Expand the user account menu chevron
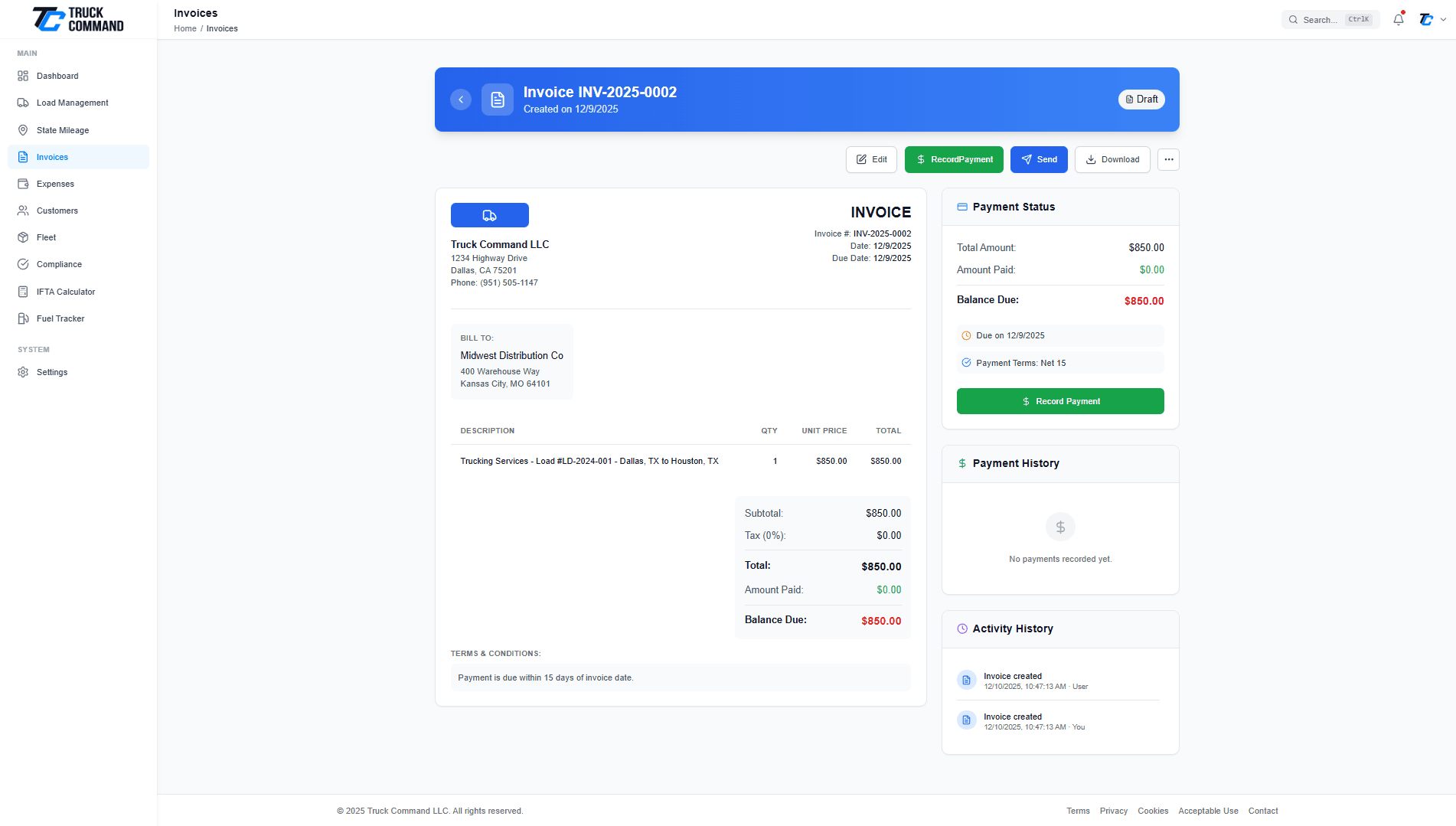This screenshot has width=1456, height=826. point(1443,19)
